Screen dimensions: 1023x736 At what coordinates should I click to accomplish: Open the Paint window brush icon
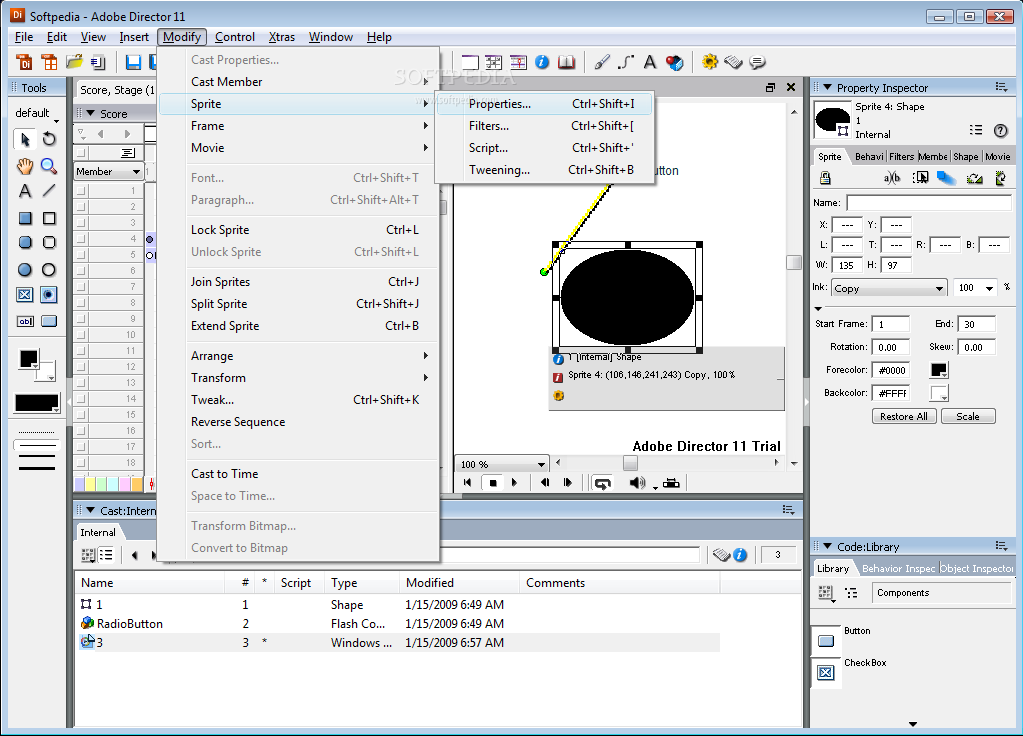(602, 62)
